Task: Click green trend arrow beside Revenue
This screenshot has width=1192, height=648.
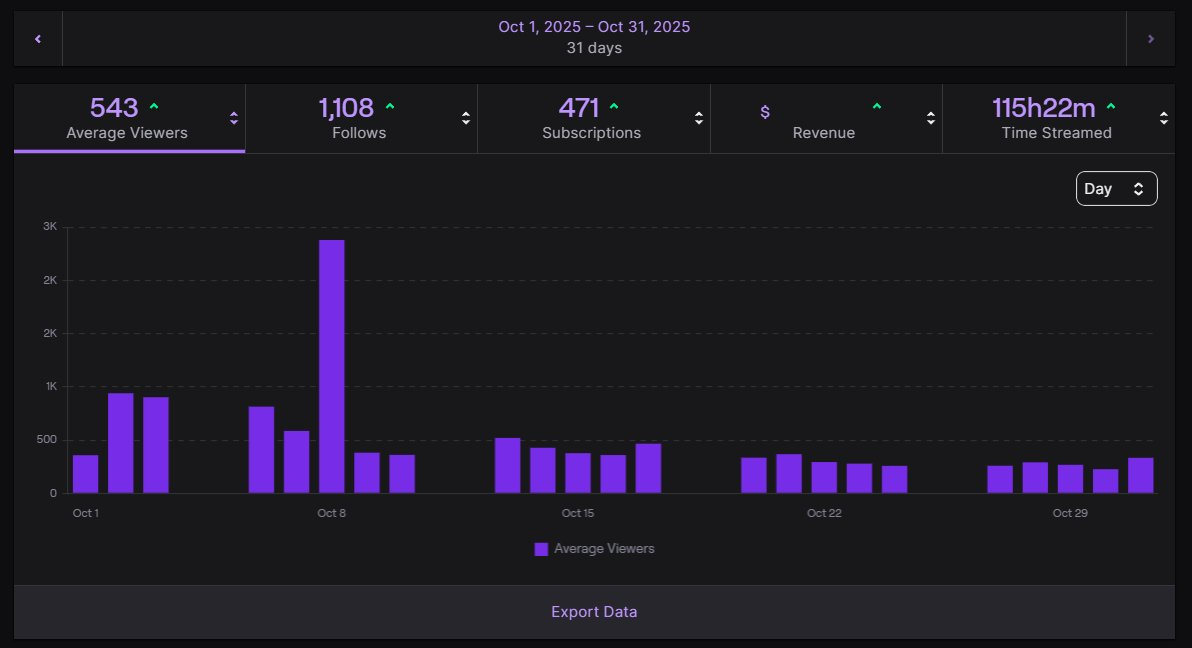Action: coord(877,106)
